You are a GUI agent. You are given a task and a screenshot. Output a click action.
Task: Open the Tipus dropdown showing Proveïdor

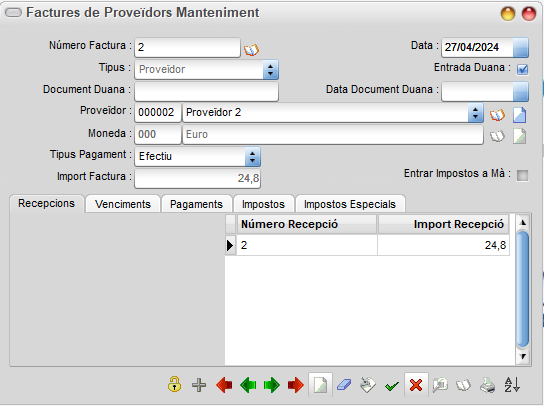tap(270, 69)
